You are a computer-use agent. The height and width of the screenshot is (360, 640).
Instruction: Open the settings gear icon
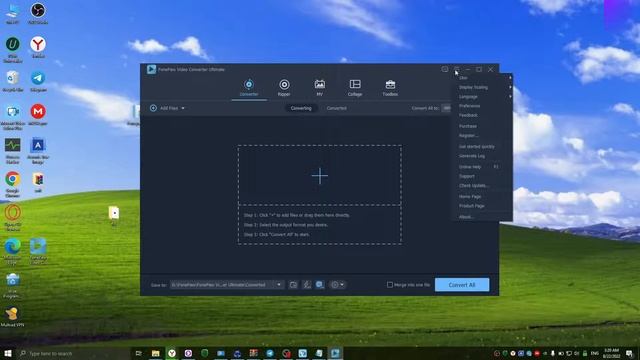point(335,284)
